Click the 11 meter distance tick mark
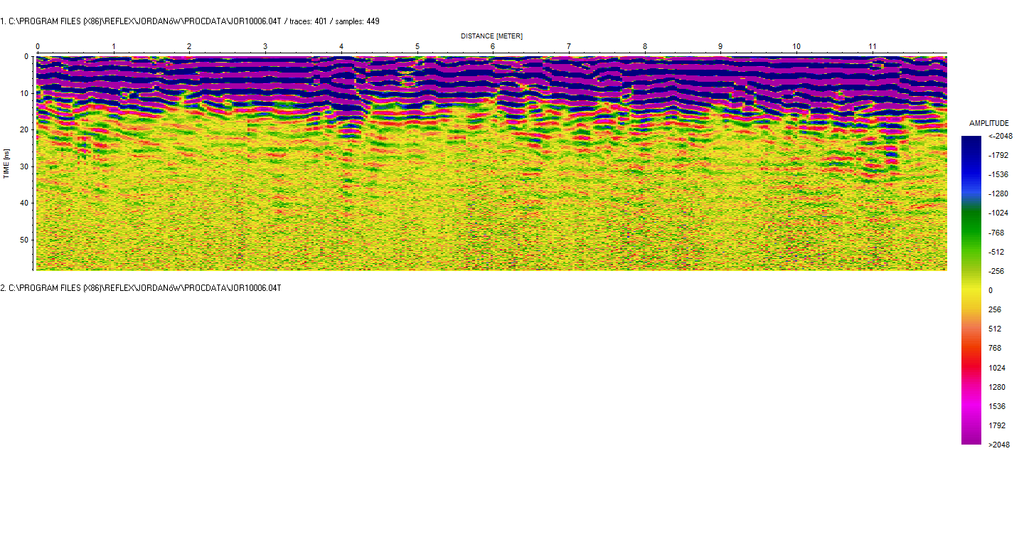The height and width of the screenshot is (552, 1024). 872,47
